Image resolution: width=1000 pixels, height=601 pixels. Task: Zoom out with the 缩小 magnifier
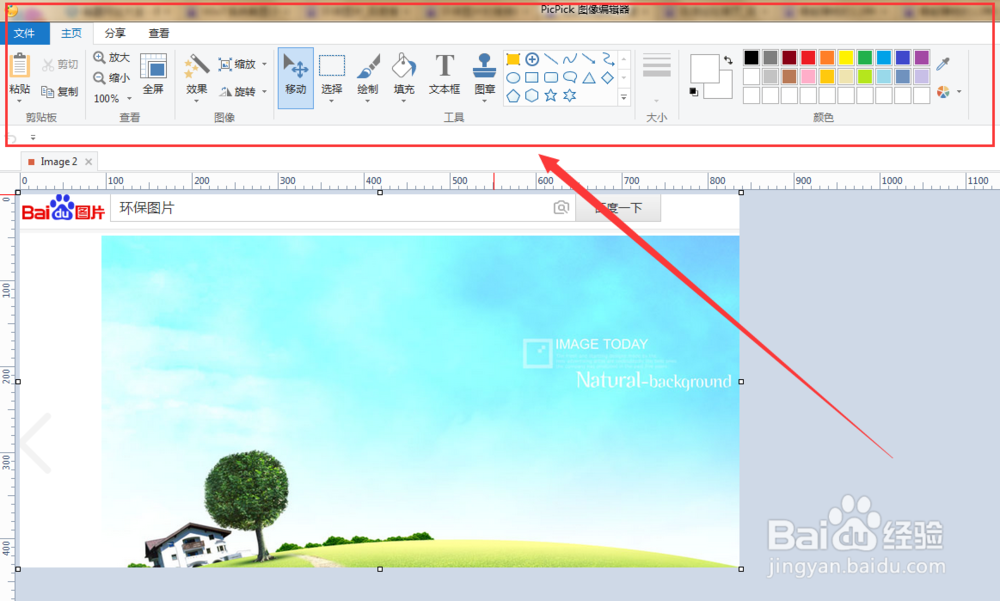(x=112, y=78)
